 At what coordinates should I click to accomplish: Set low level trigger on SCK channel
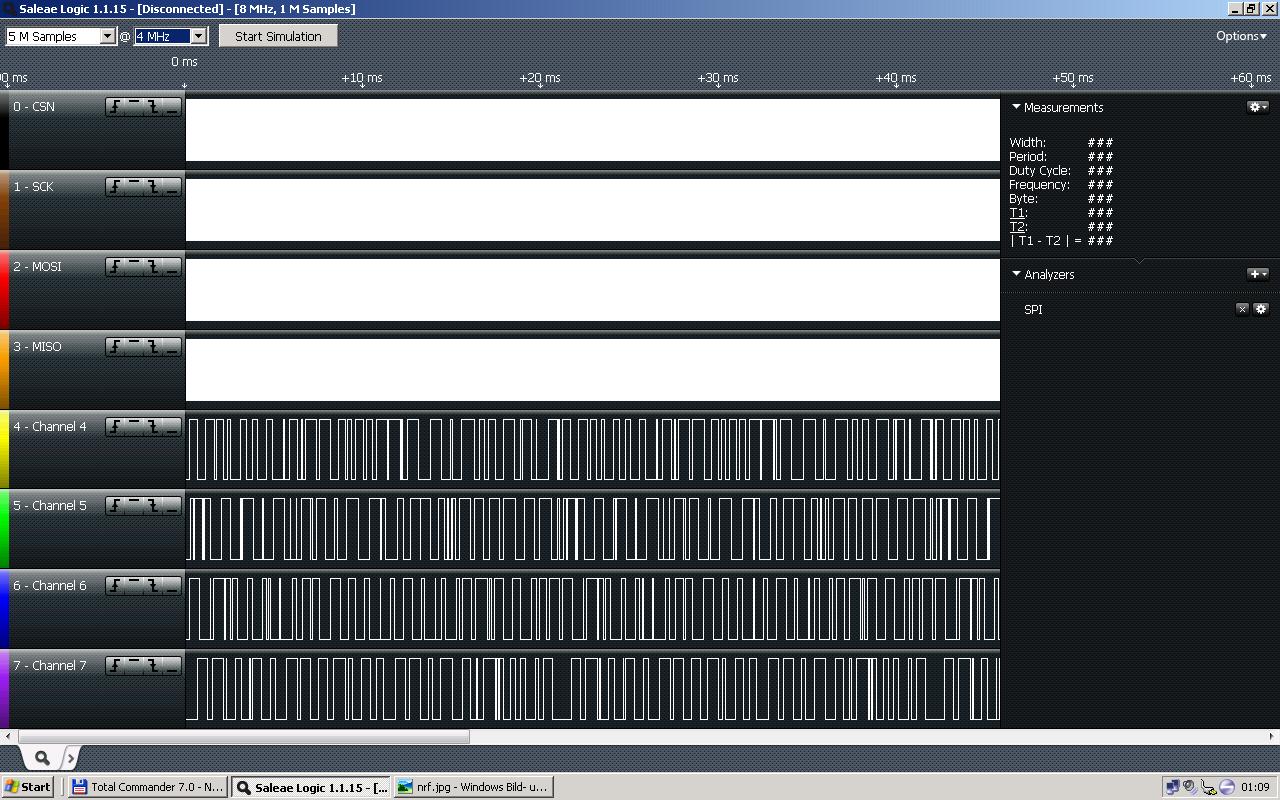pyautogui.click(x=172, y=187)
